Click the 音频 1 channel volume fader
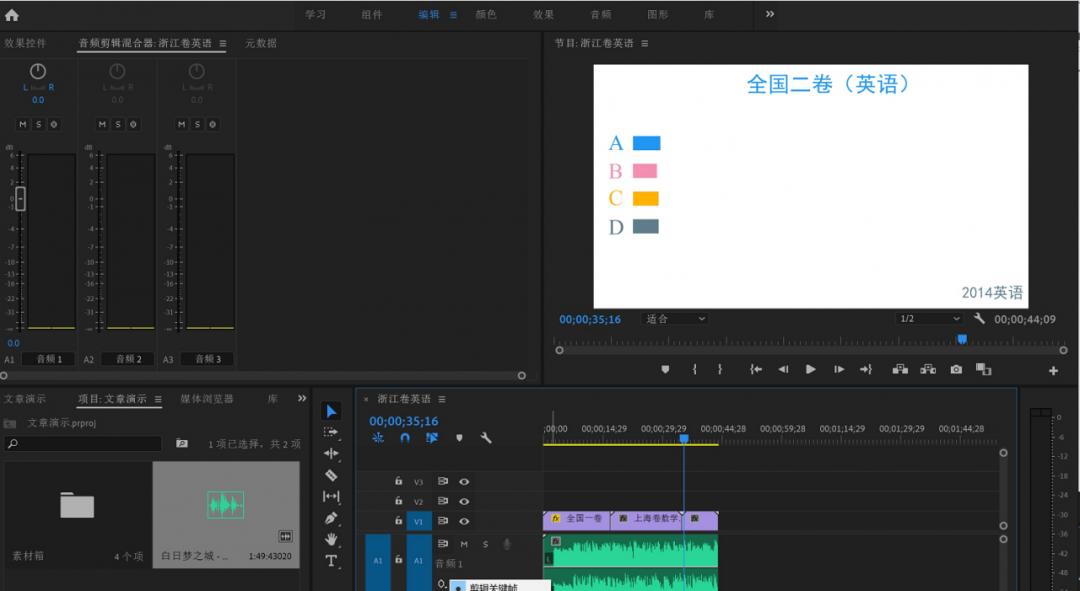This screenshot has height=591, width=1080. coord(20,199)
